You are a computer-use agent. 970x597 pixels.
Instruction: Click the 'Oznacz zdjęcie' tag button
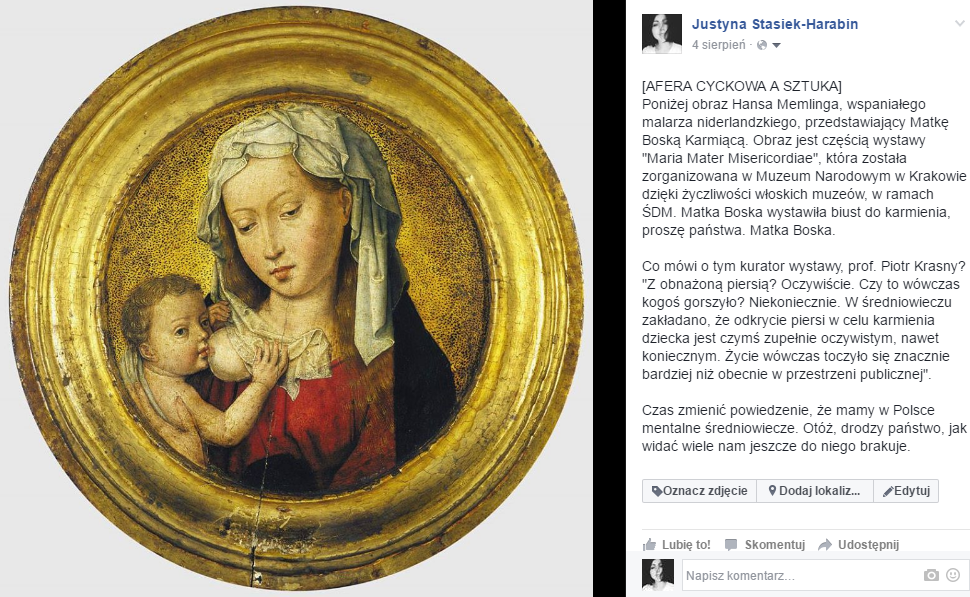point(699,491)
